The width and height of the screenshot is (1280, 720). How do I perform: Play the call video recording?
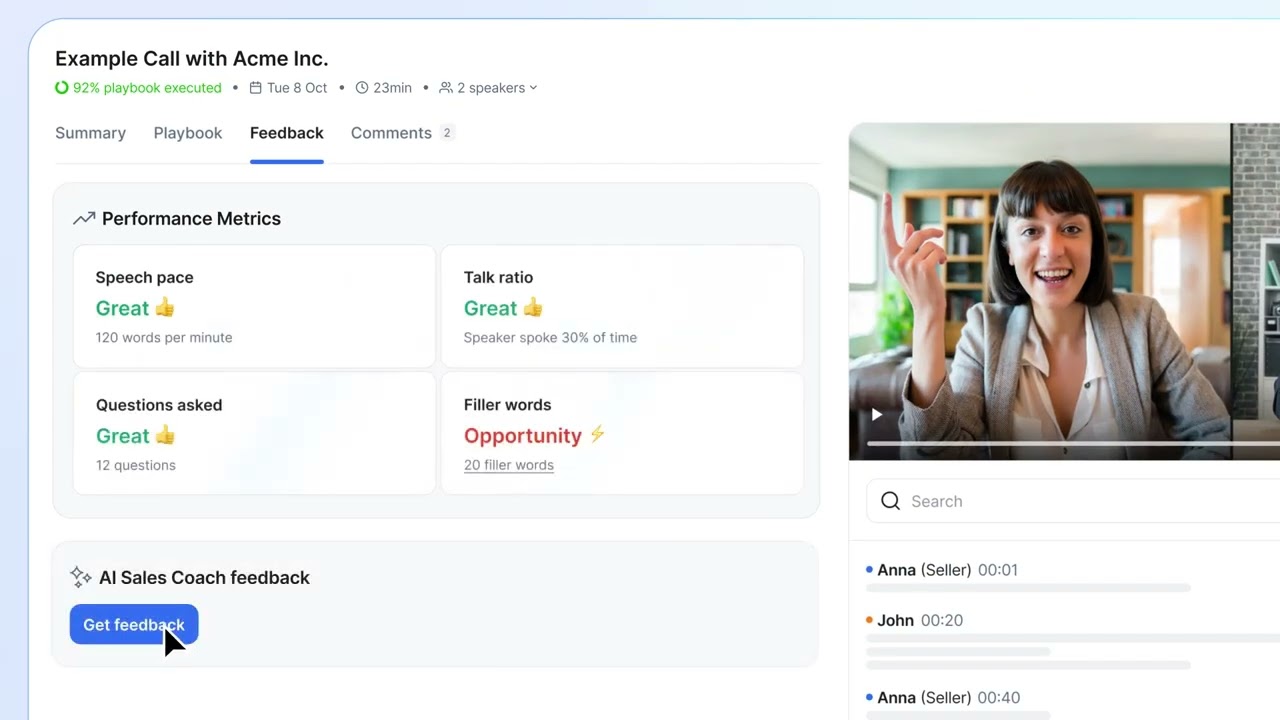(876, 414)
